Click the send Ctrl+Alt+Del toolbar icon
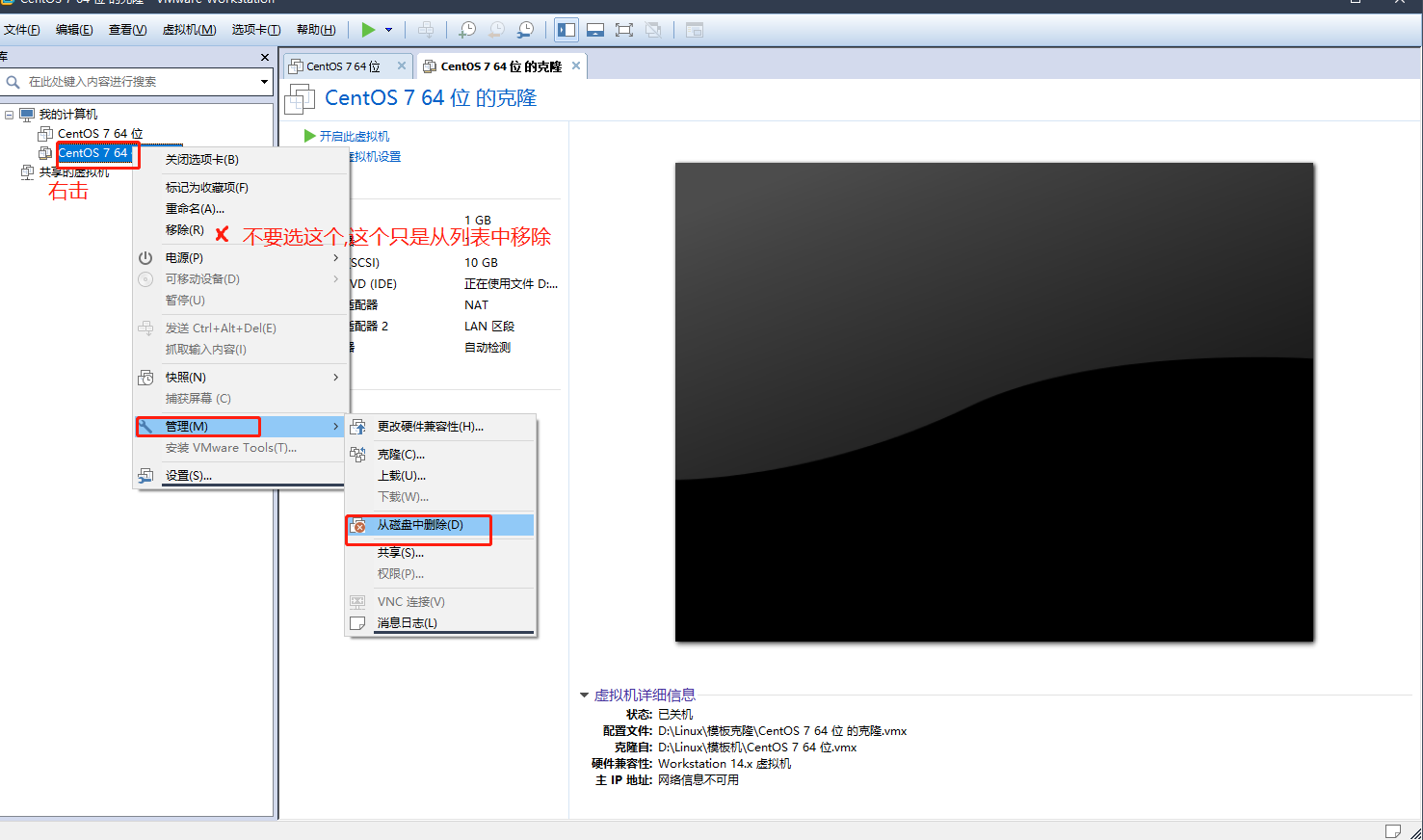The image size is (1423, 840). pos(426,30)
